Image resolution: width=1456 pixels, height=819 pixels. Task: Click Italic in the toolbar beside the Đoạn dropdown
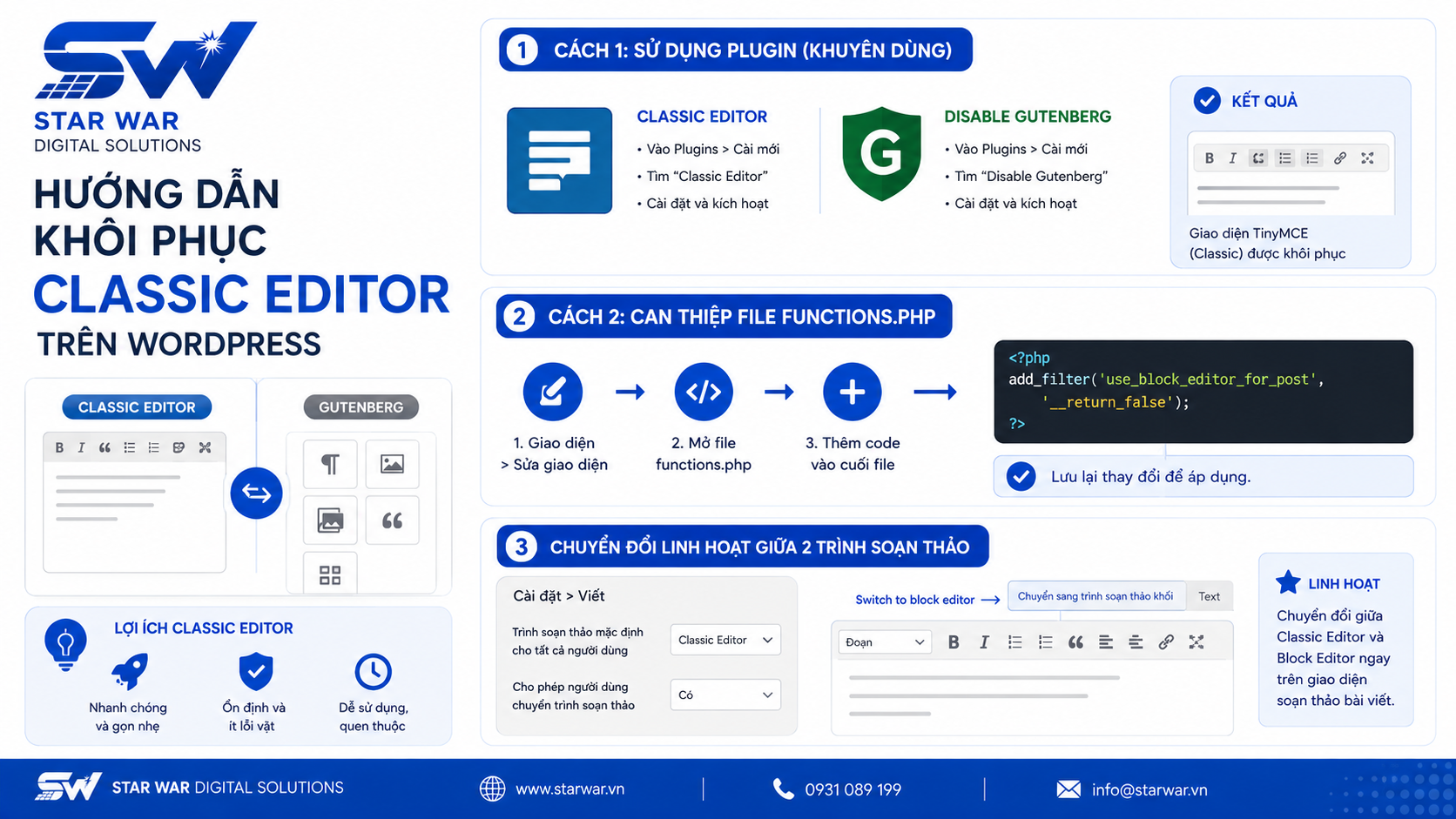(984, 642)
